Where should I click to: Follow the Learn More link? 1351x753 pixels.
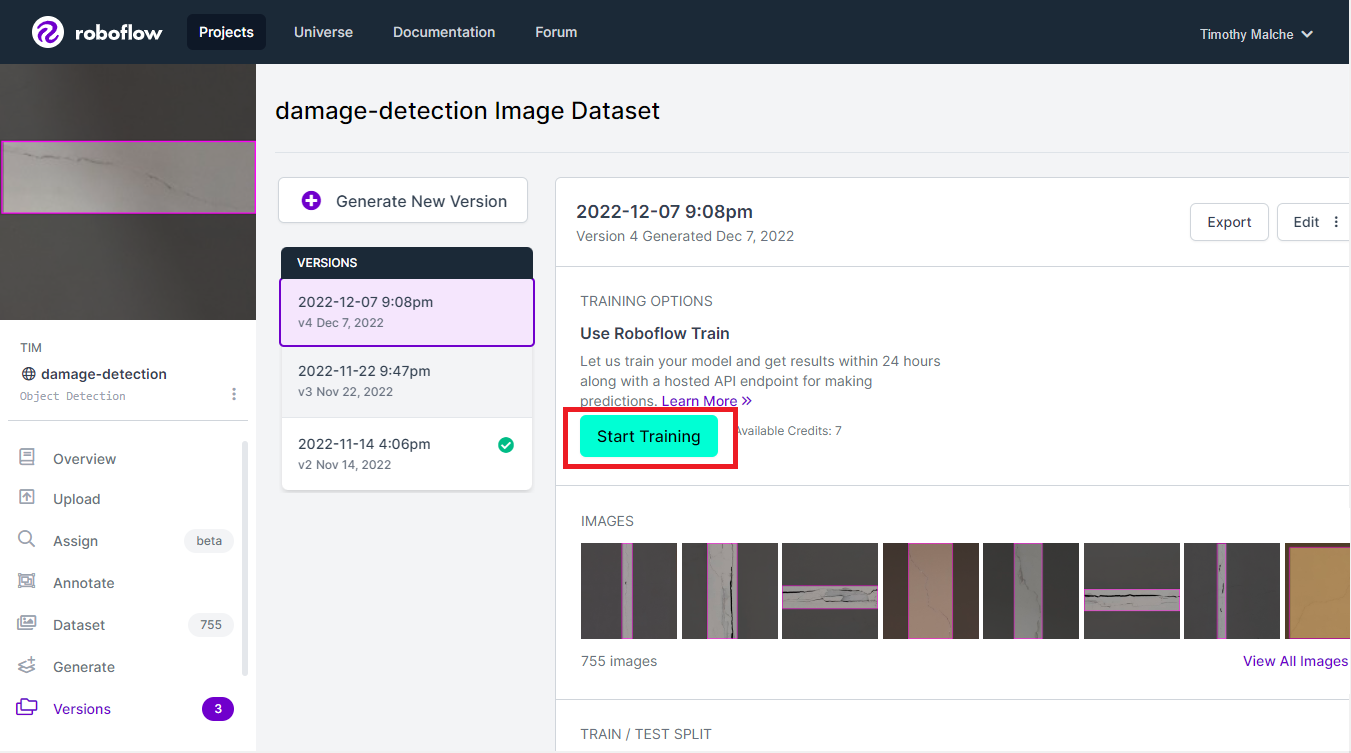point(706,401)
